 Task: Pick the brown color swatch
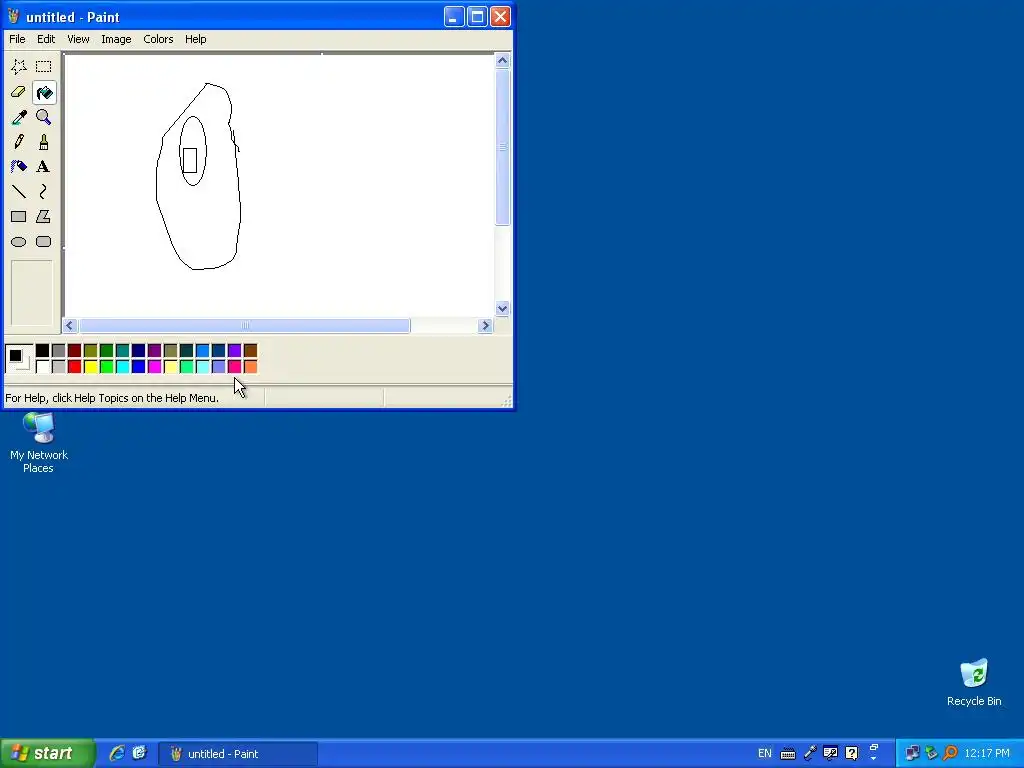(251, 351)
